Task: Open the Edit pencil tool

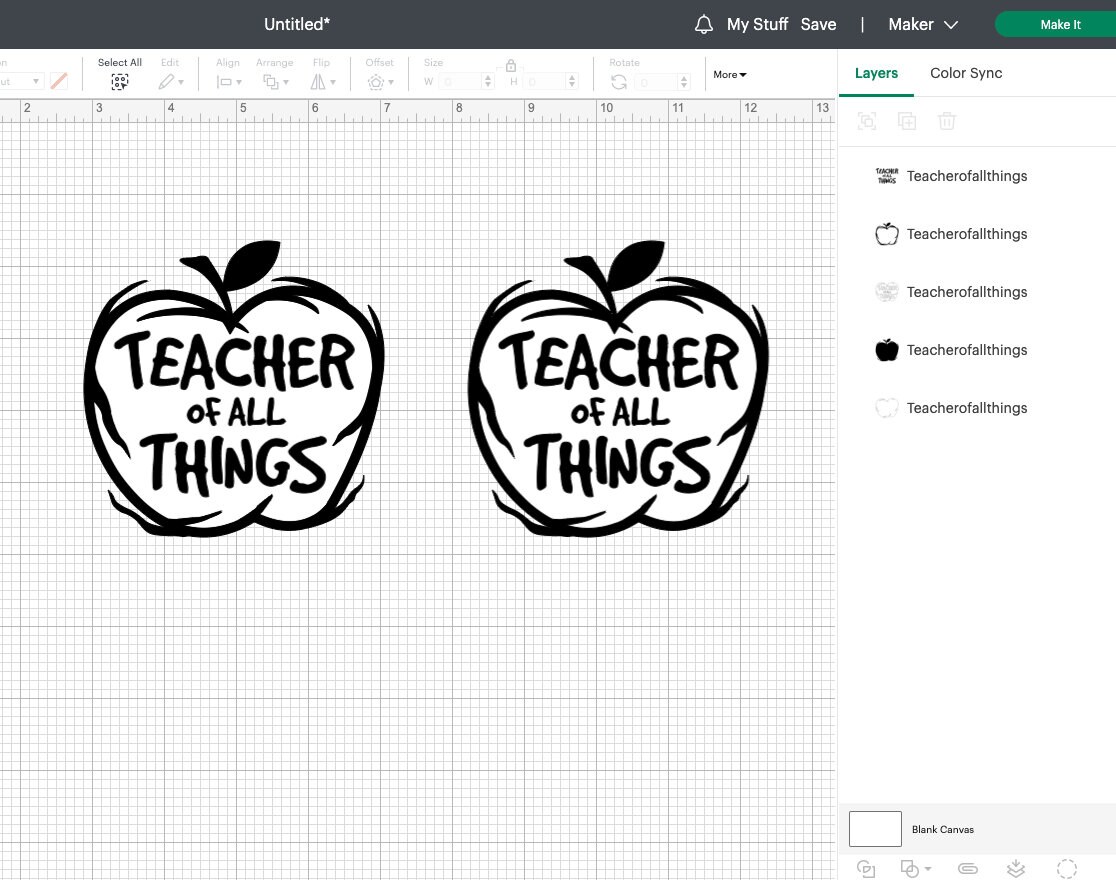Action: tap(167, 82)
